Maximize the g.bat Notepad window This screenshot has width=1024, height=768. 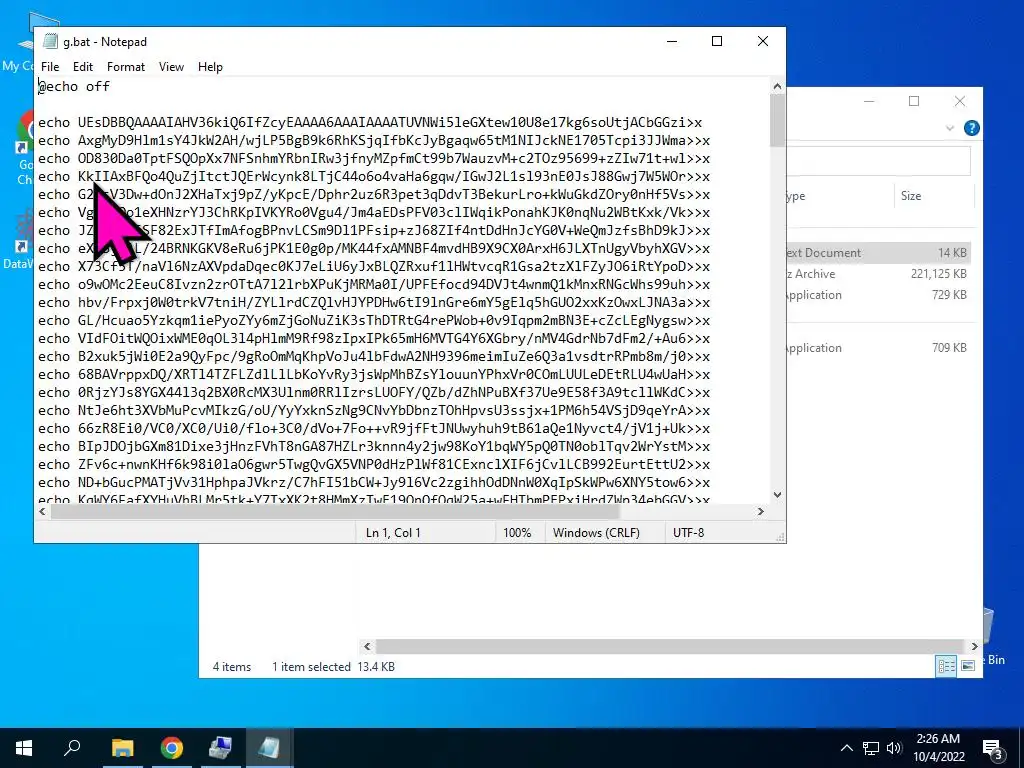(717, 41)
